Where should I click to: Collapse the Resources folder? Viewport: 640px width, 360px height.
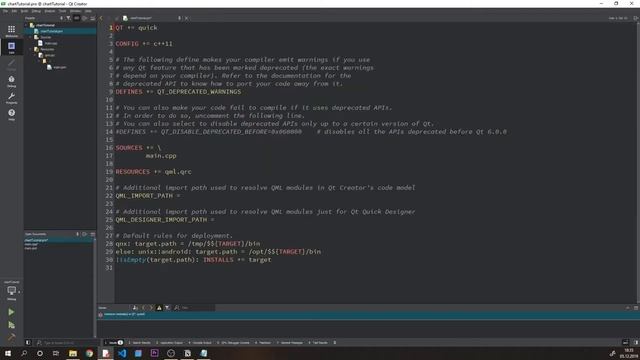(31, 49)
